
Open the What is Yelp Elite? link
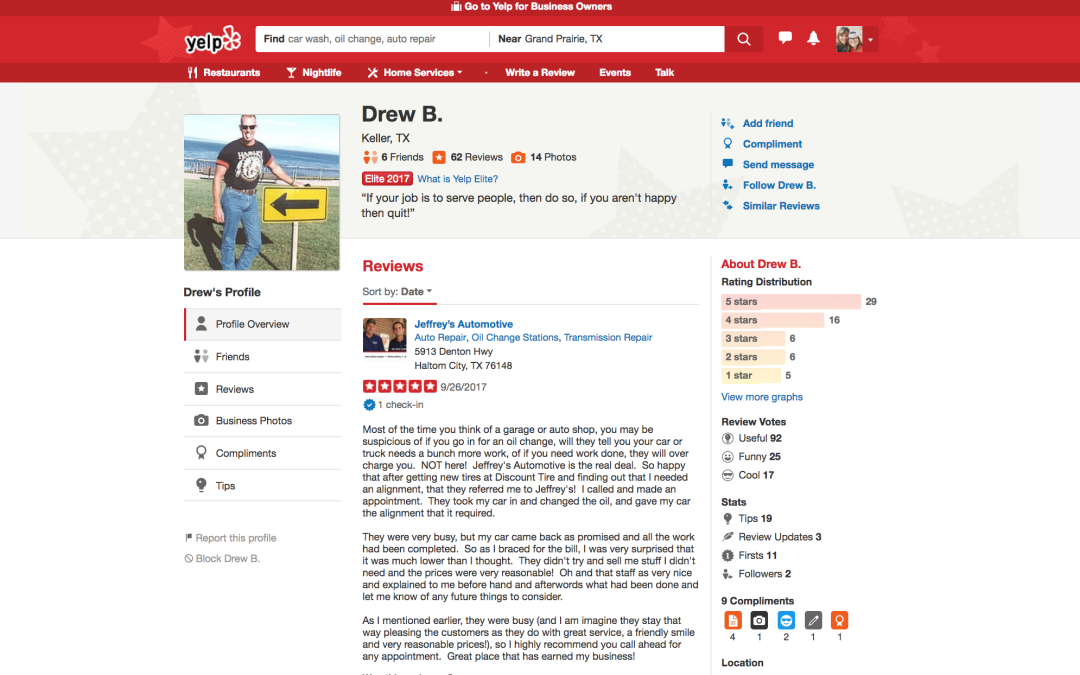(x=457, y=179)
